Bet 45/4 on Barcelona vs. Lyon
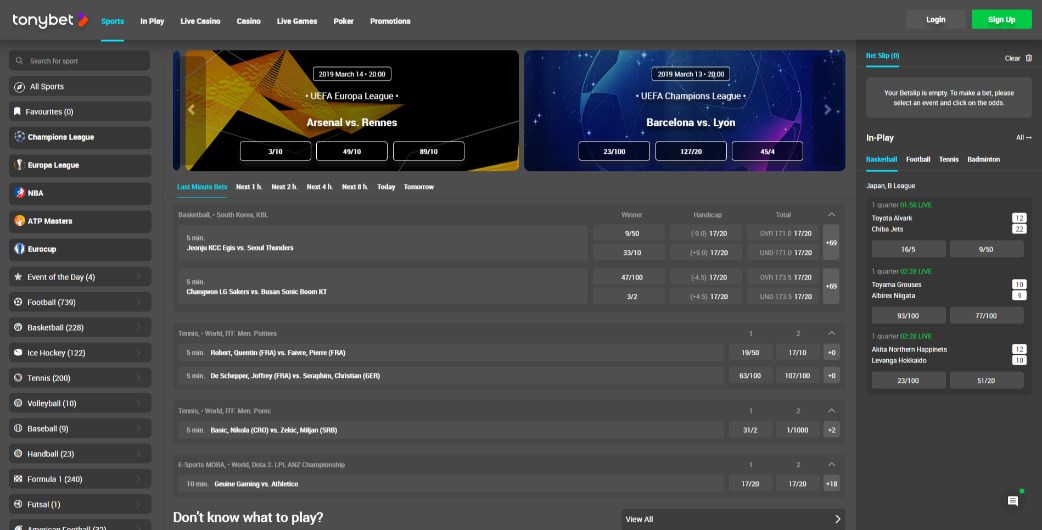 click(768, 151)
